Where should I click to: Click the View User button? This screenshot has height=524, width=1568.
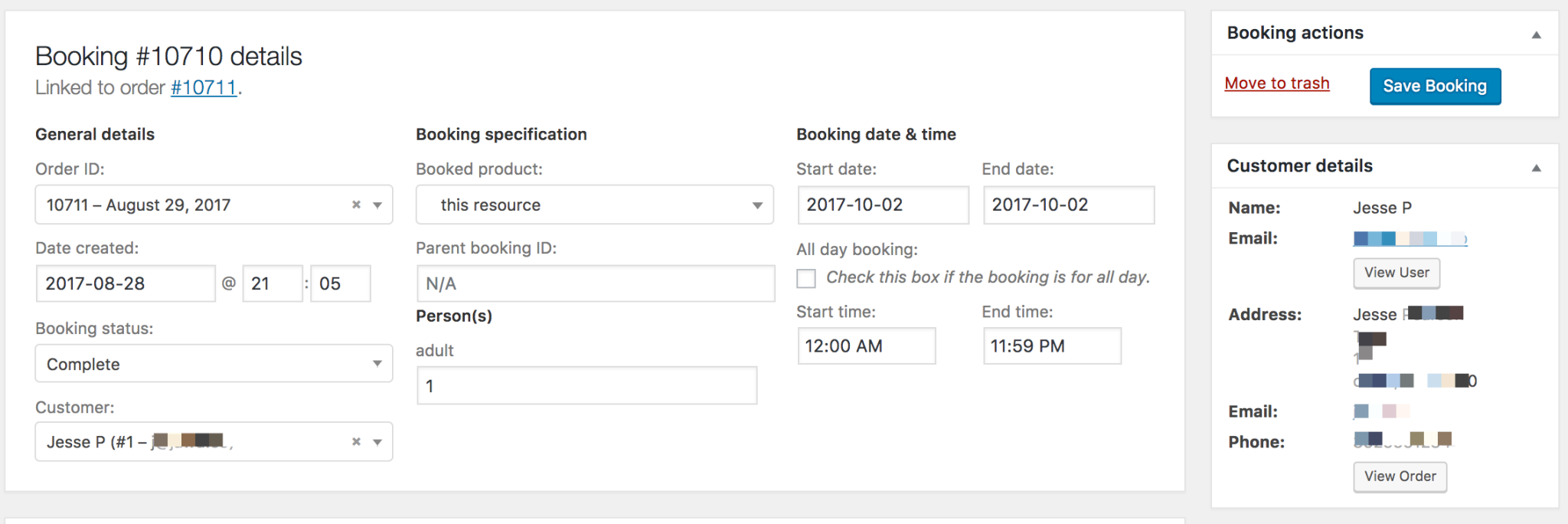click(x=1396, y=273)
